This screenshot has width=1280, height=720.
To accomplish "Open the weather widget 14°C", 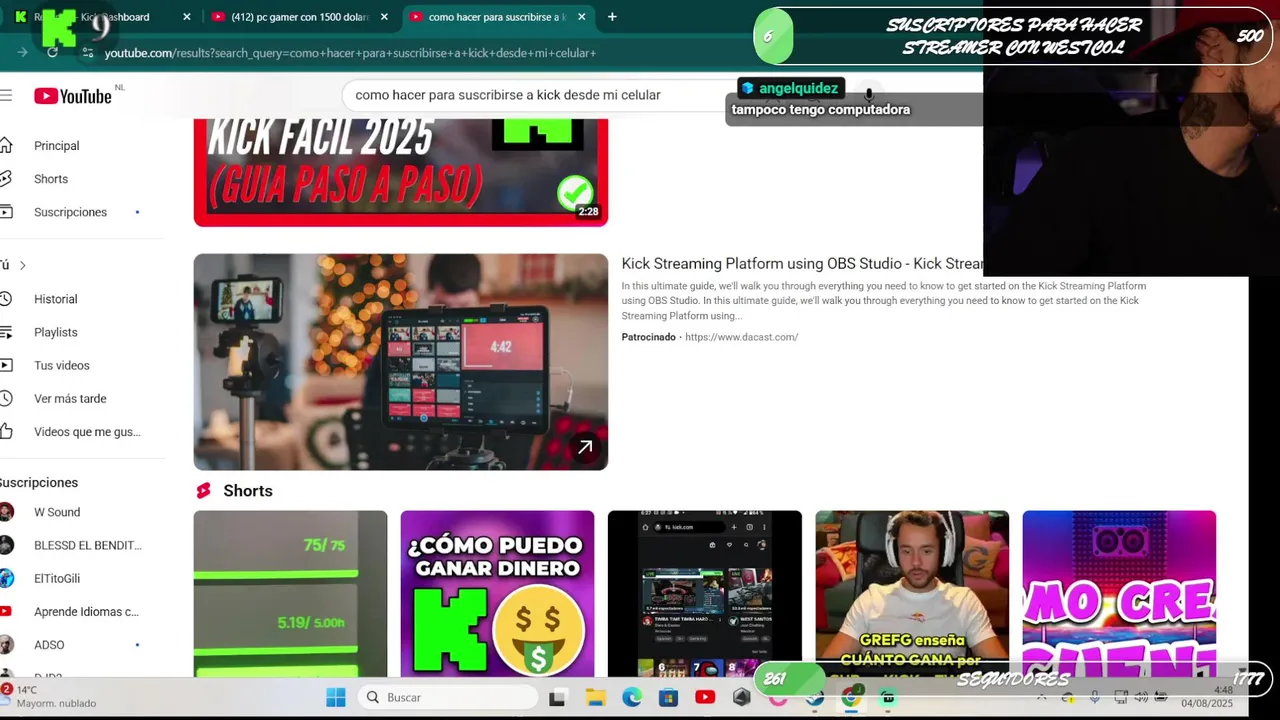I will point(50,696).
